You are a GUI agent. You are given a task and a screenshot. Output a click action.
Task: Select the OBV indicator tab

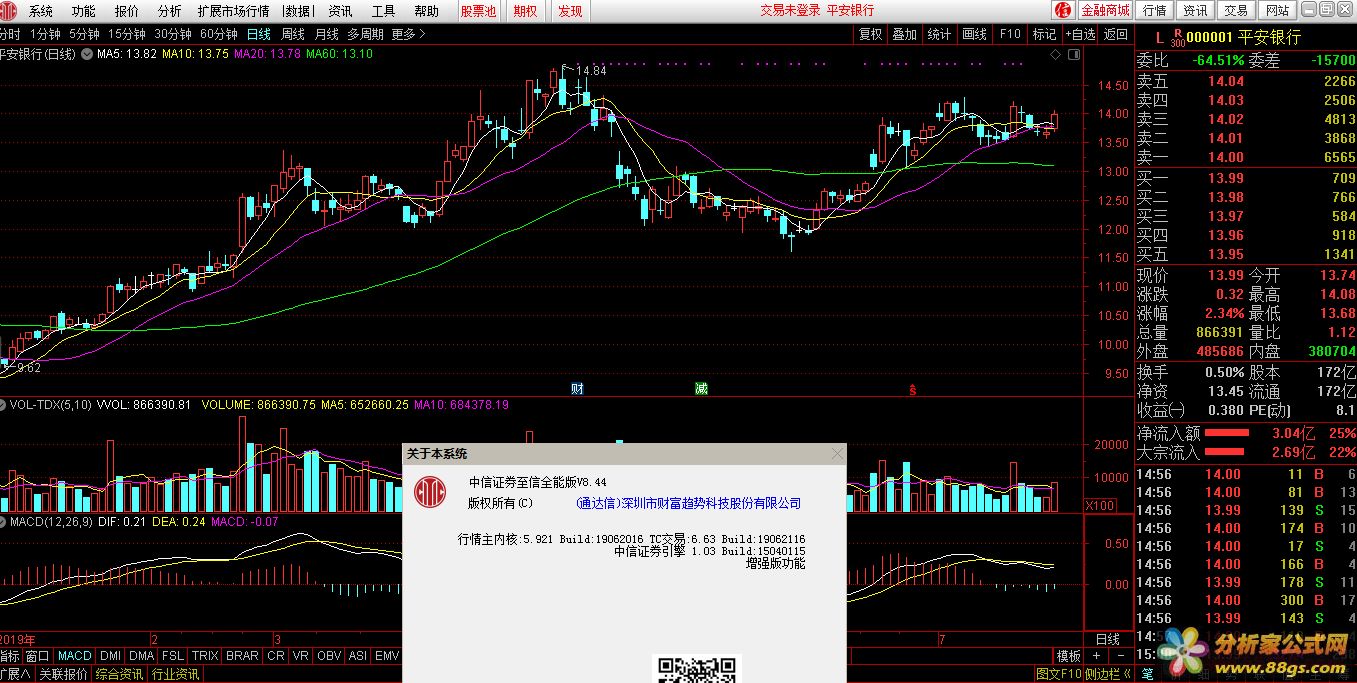tap(328, 656)
